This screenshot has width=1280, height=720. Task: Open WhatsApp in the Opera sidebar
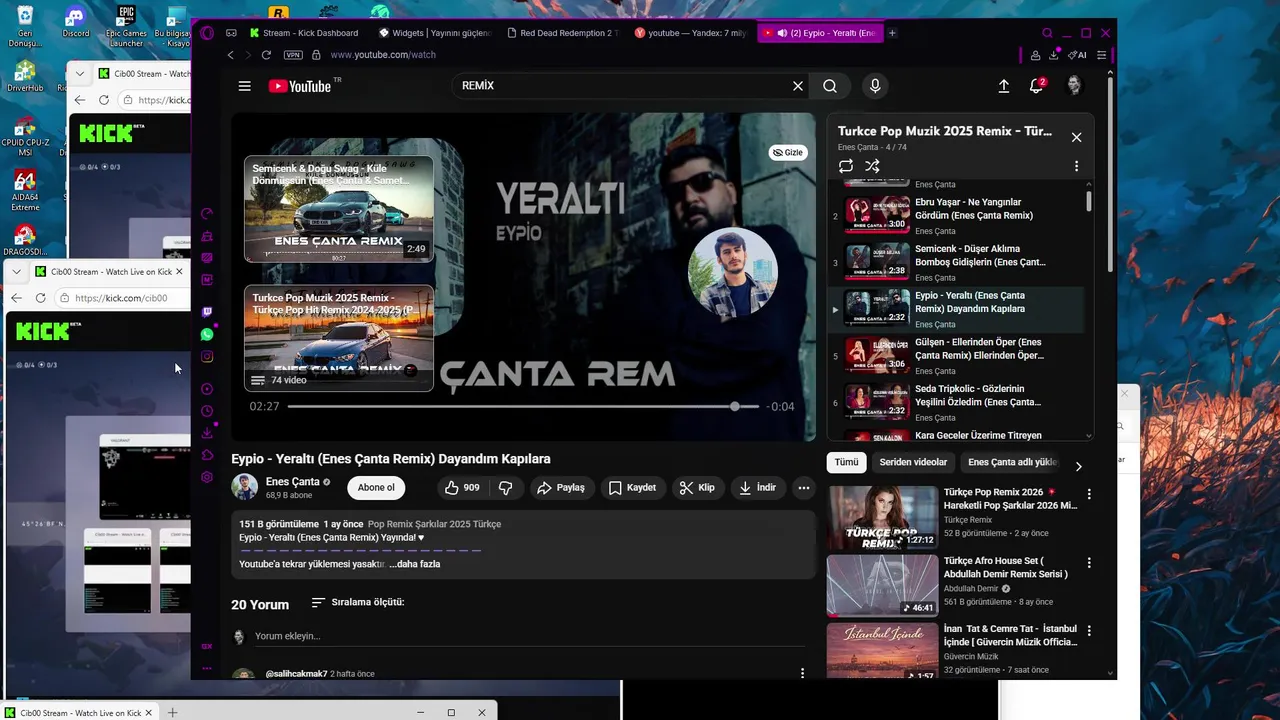(x=207, y=334)
